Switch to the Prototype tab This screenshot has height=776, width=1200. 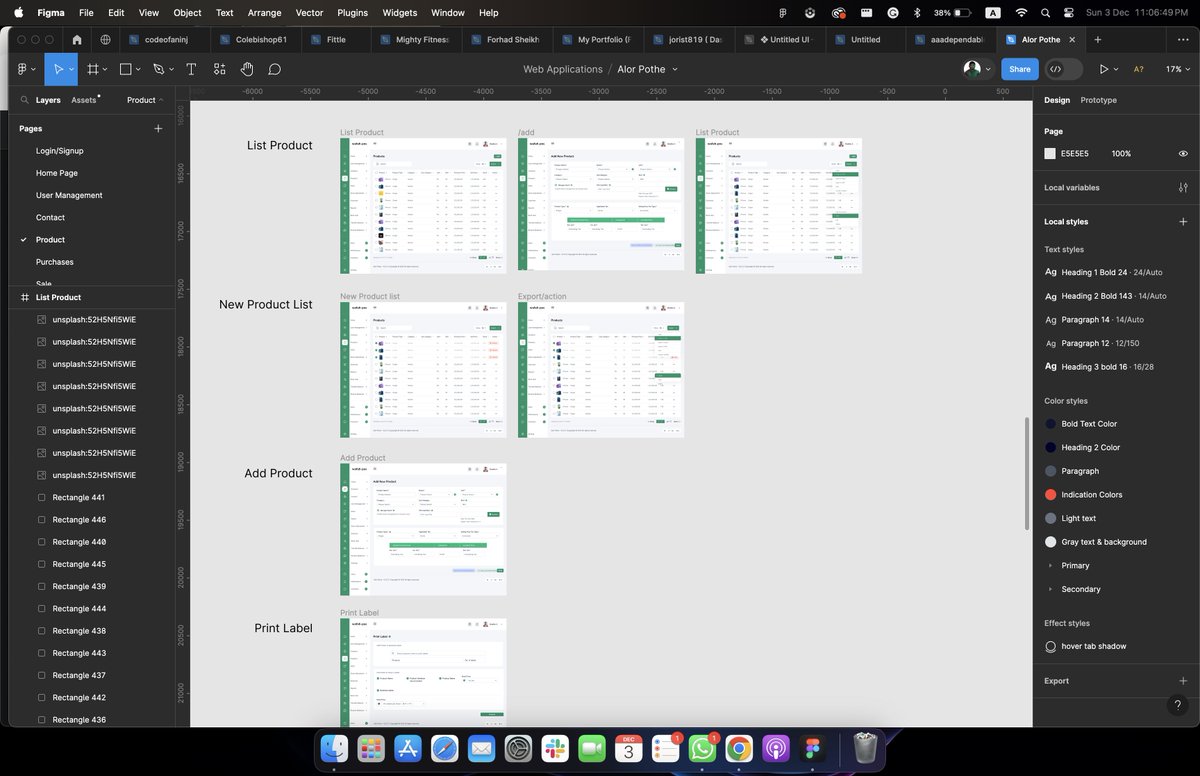click(1100, 99)
